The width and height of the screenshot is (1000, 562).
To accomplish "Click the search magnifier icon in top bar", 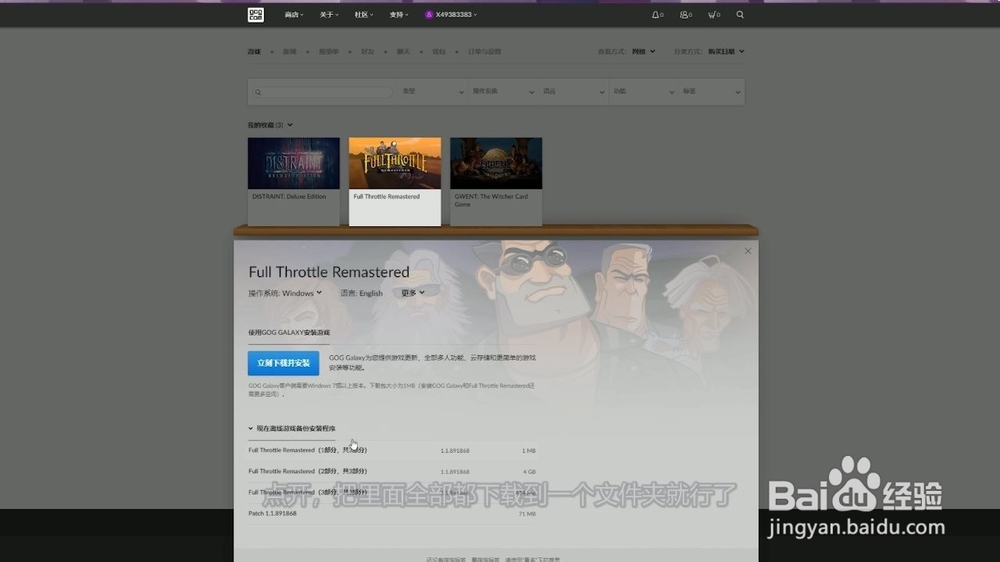I will (x=740, y=15).
